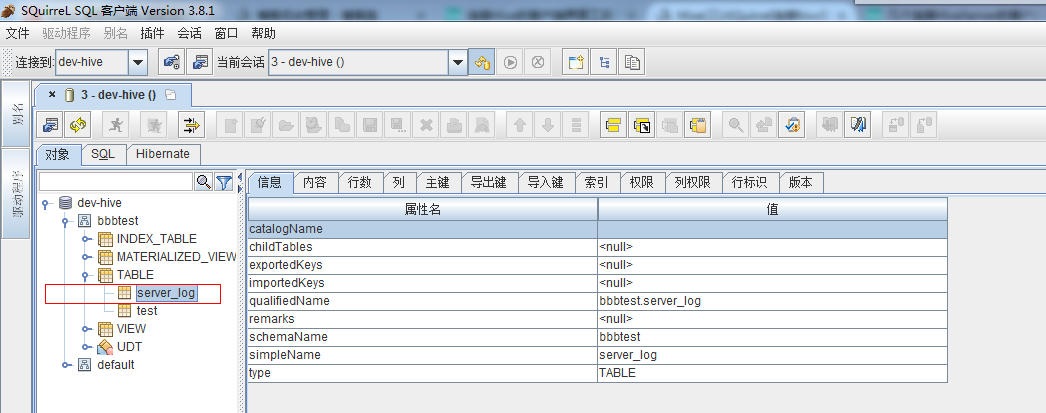1046x413 pixels.
Task: Click the tree structure icon in top toolbar
Action: [604, 63]
